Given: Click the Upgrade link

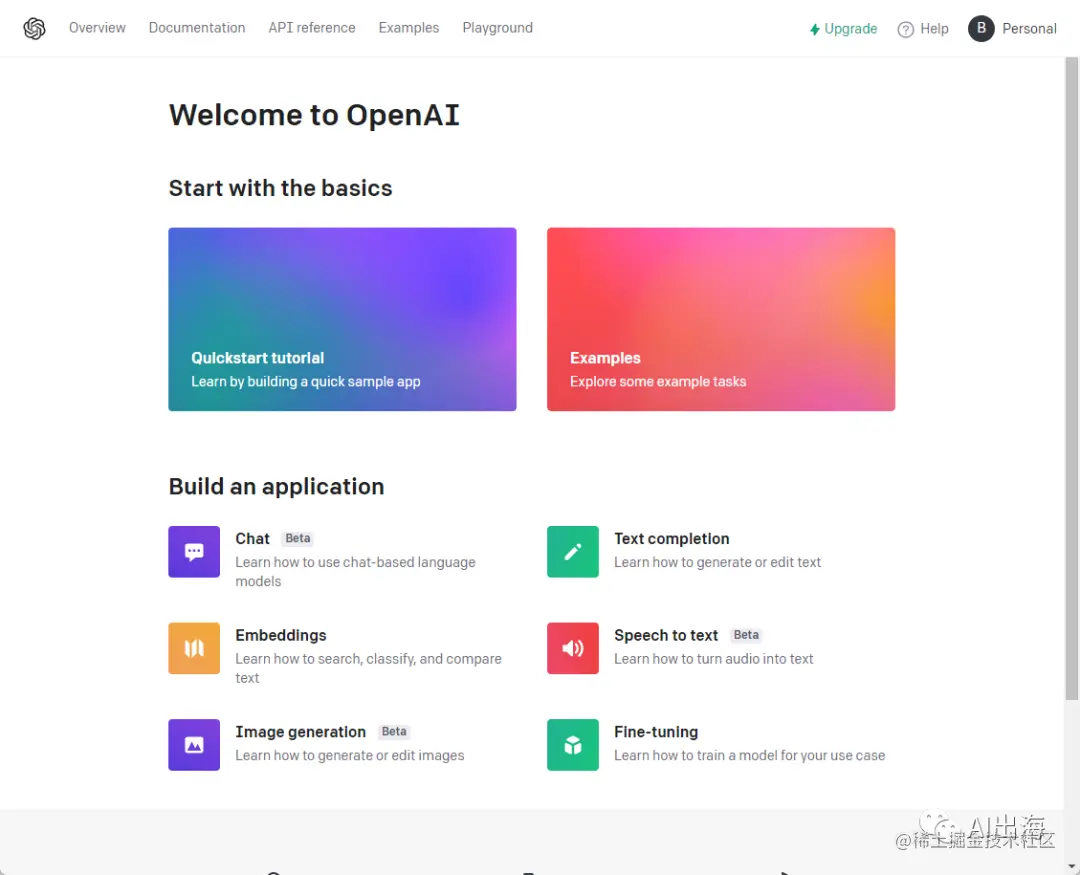Looking at the screenshot, I should pyautogui.click(x=843, y=29).
